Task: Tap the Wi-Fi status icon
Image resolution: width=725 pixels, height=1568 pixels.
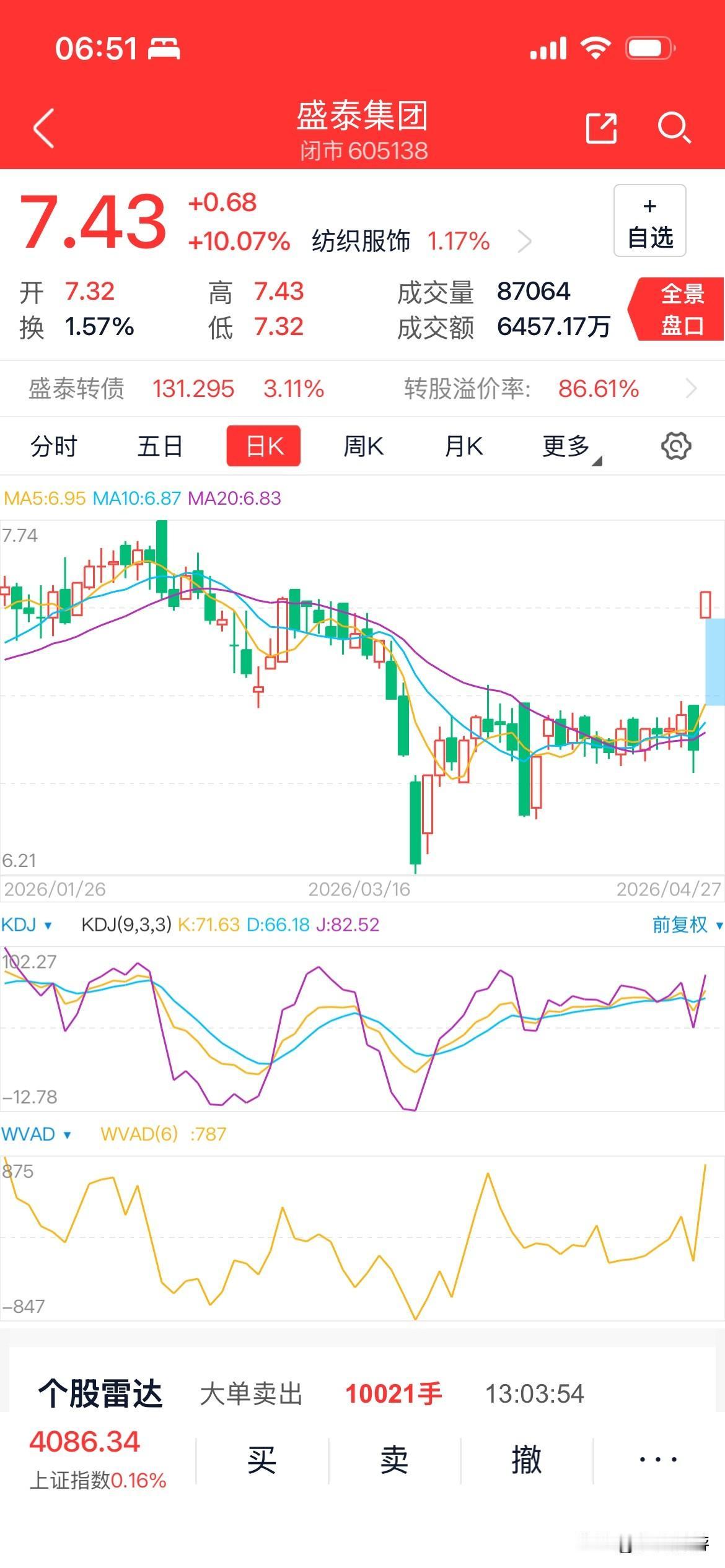Action: tap(595, 48)
